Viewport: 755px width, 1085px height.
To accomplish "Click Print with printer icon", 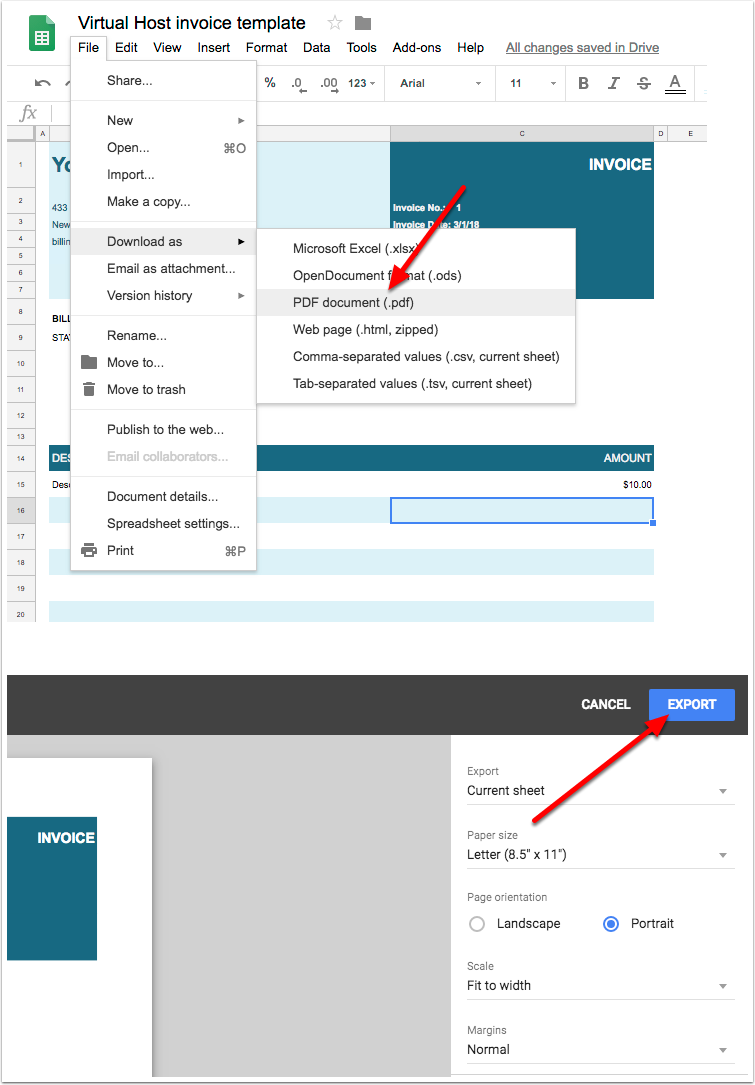I will (x=163, y=551).
